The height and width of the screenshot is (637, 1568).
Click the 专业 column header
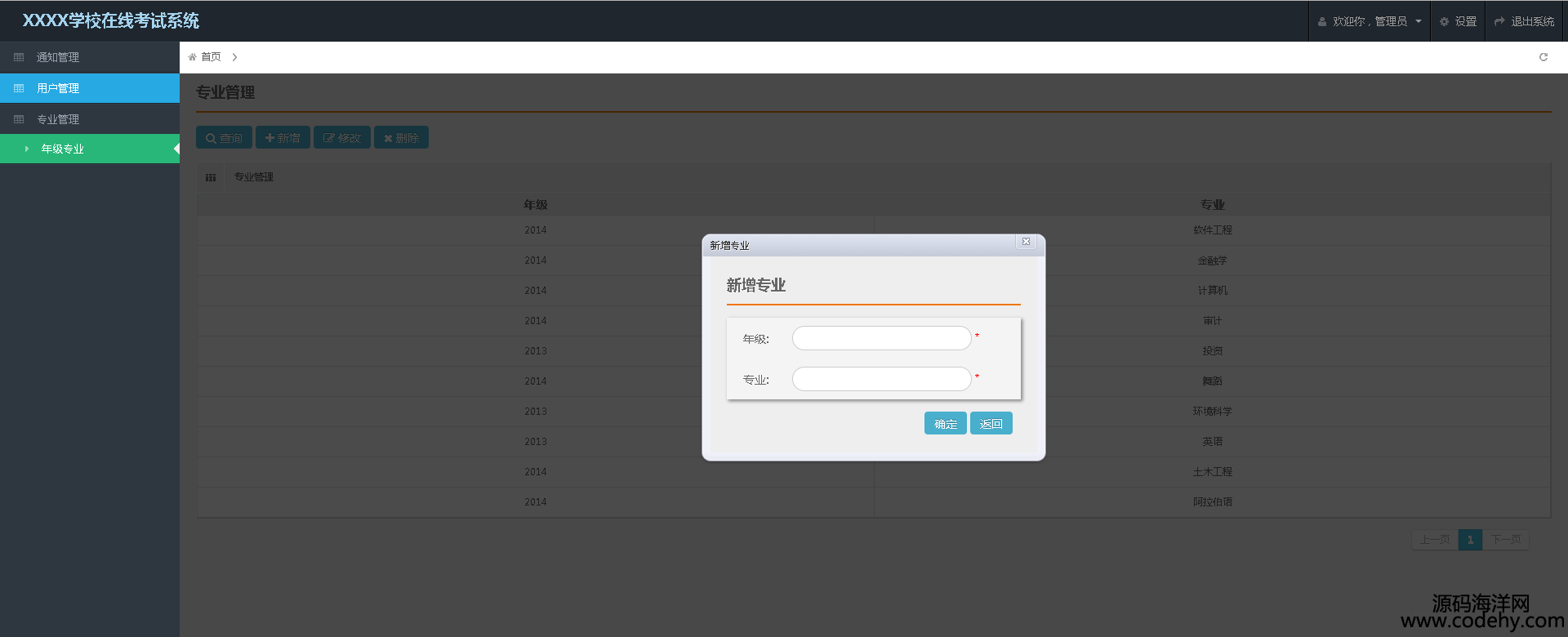click(1213, 204)
